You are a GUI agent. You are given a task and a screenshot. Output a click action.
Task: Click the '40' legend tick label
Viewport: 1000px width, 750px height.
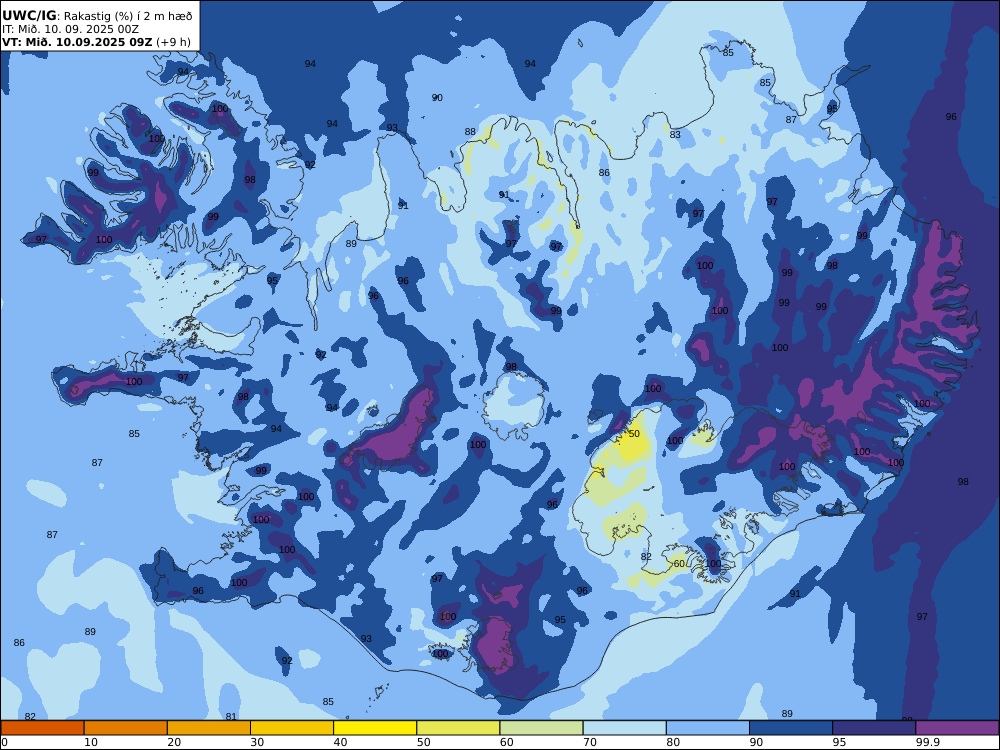pos(341,742)
